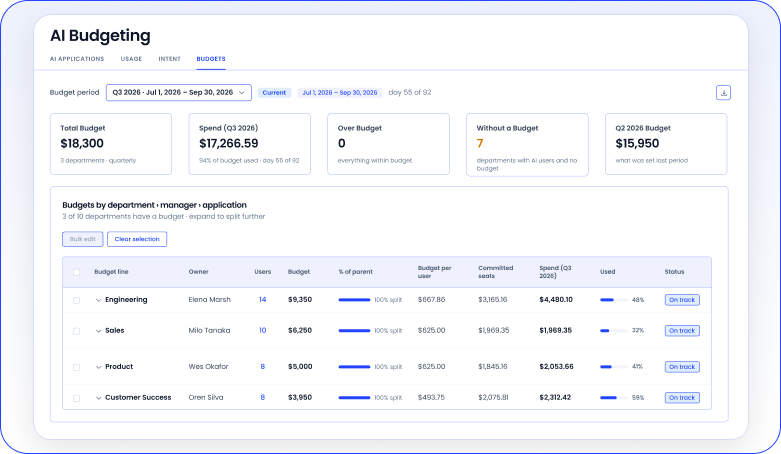
Task: Expand the Engineering budget line
Action: pyautogui.click(x=98, y=300)
